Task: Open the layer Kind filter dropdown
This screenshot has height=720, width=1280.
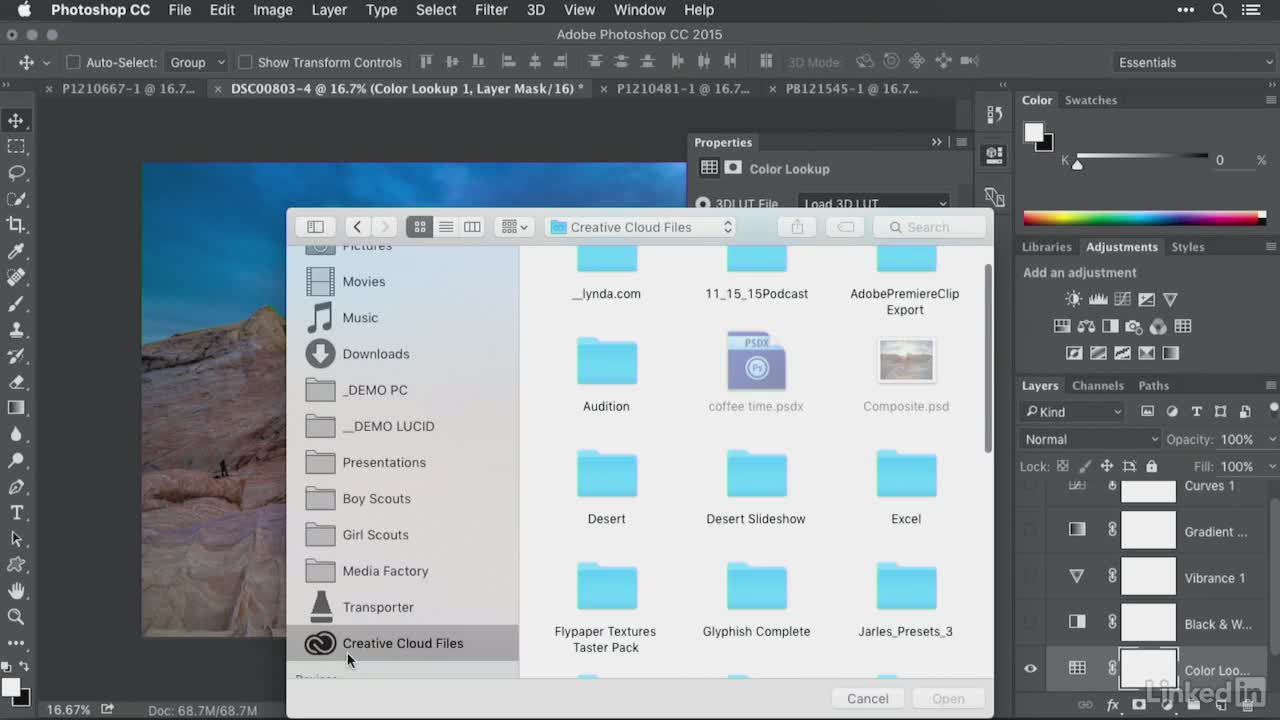Action: pos(1074,411)
